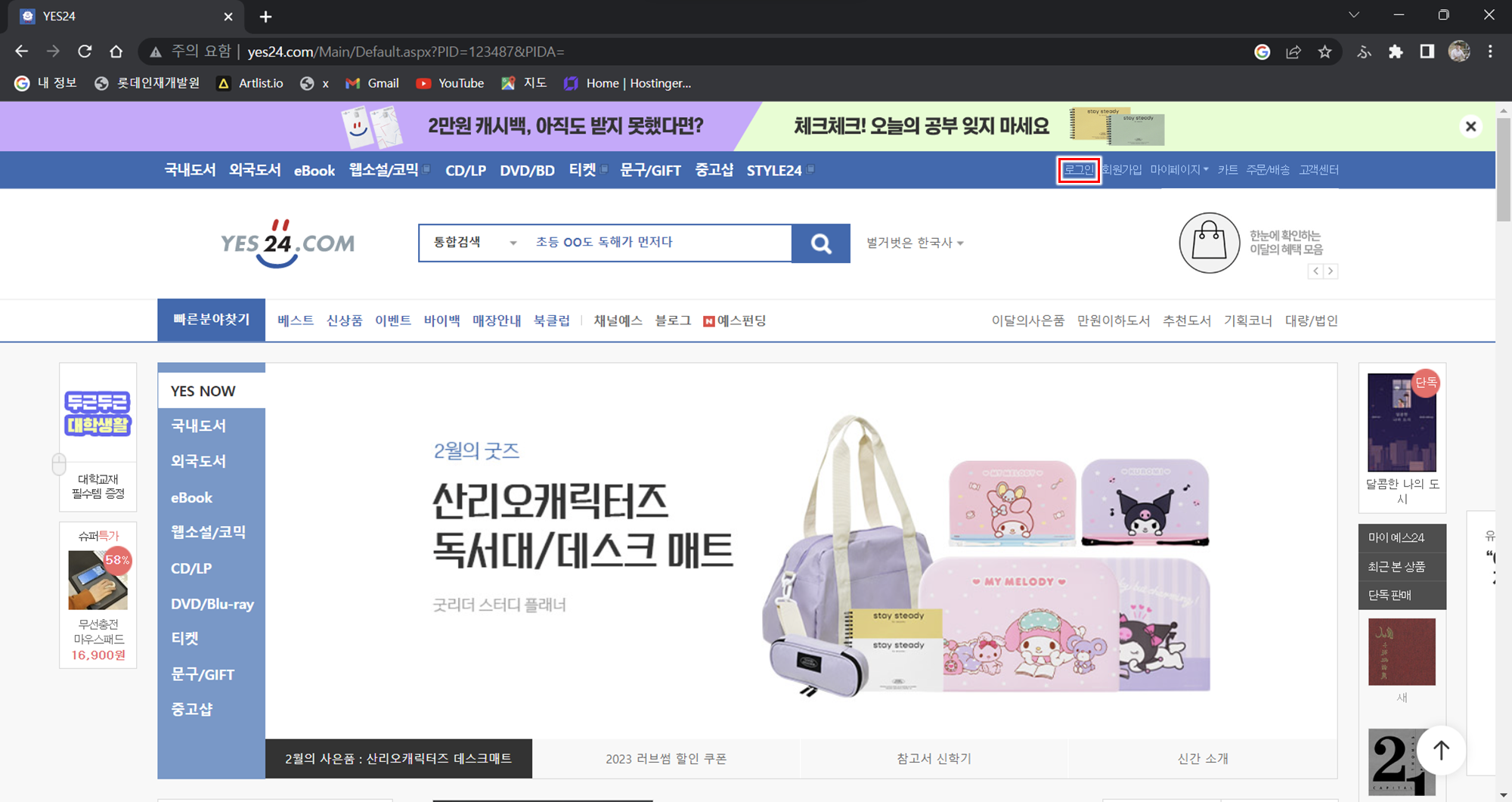
Task: Open the YouTube bookmark
Action: click(450, 83)
